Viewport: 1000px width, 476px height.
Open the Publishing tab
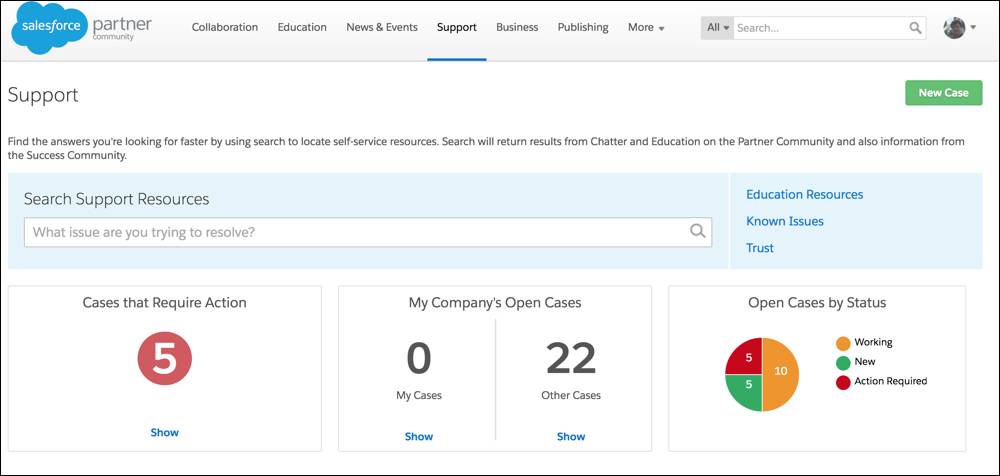583,27
